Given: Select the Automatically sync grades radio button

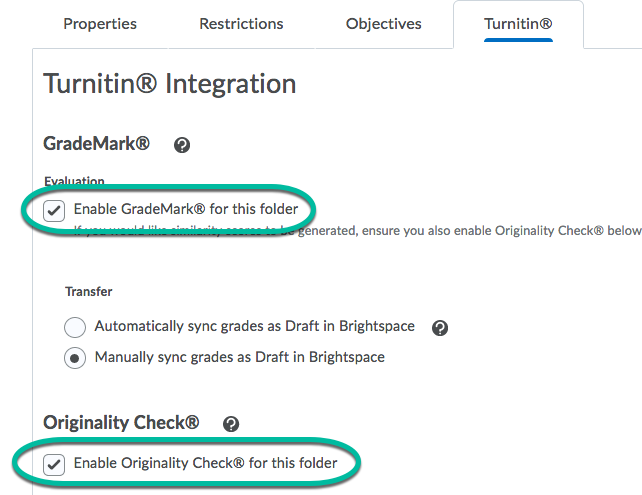Looking at the screenshot, I should coord(75,327).
